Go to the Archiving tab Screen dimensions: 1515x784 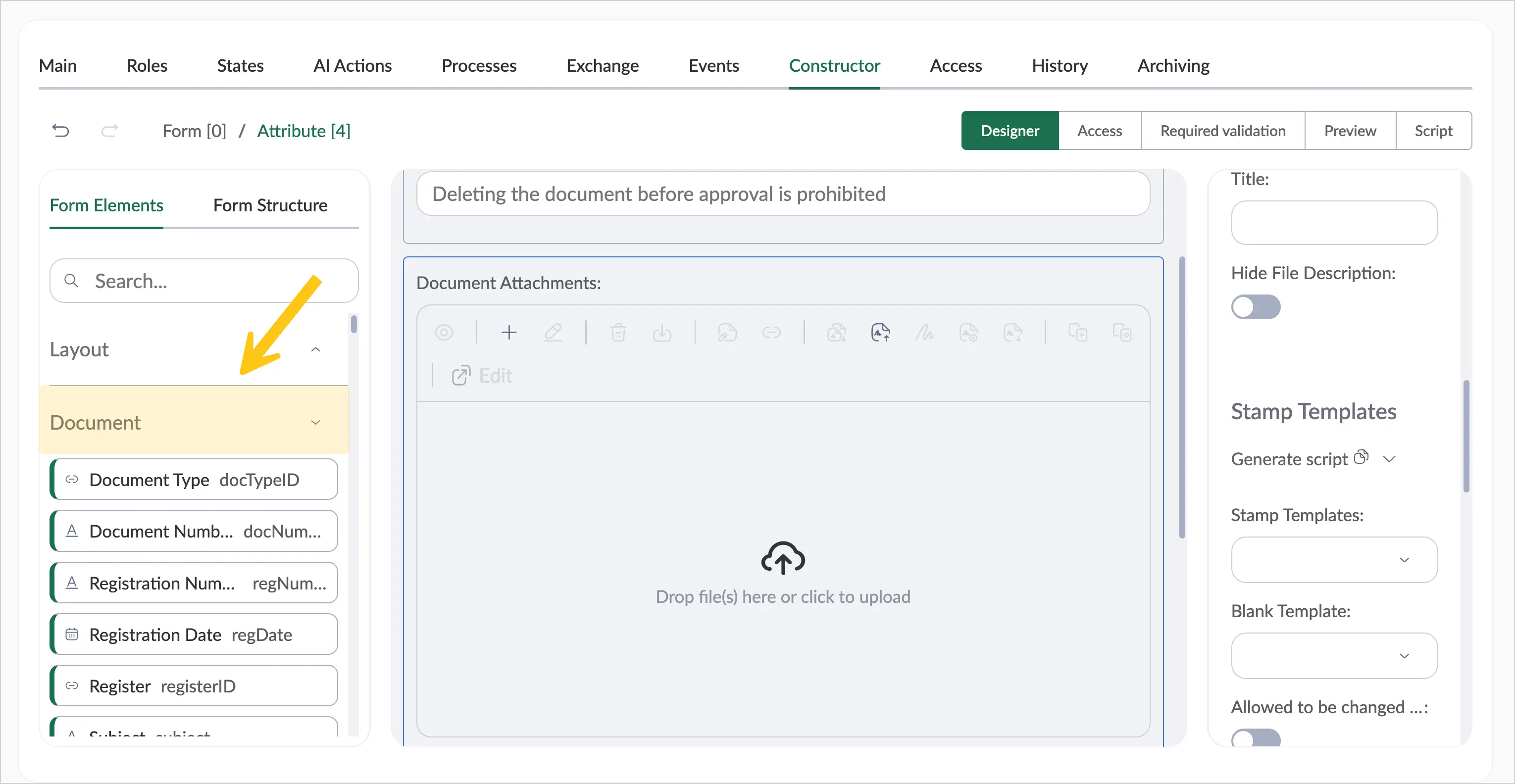(x=1174, y=66)
